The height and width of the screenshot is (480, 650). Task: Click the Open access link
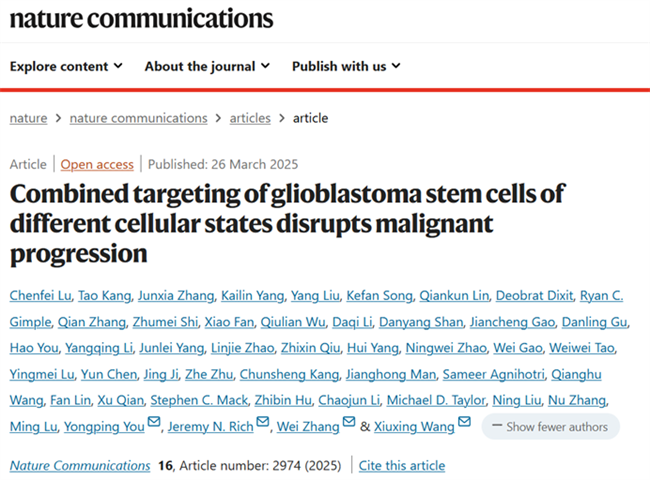[97, 164]
